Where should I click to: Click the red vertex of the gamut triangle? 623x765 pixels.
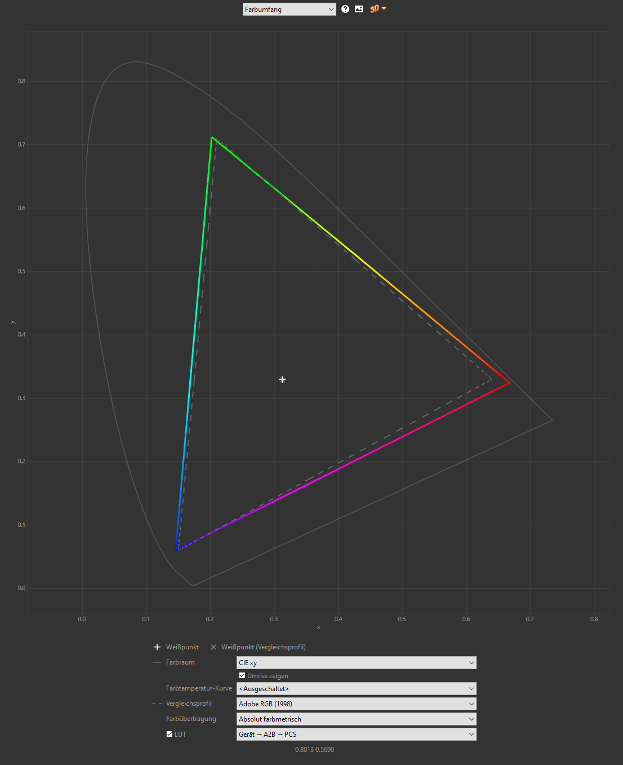coord(509,382)
